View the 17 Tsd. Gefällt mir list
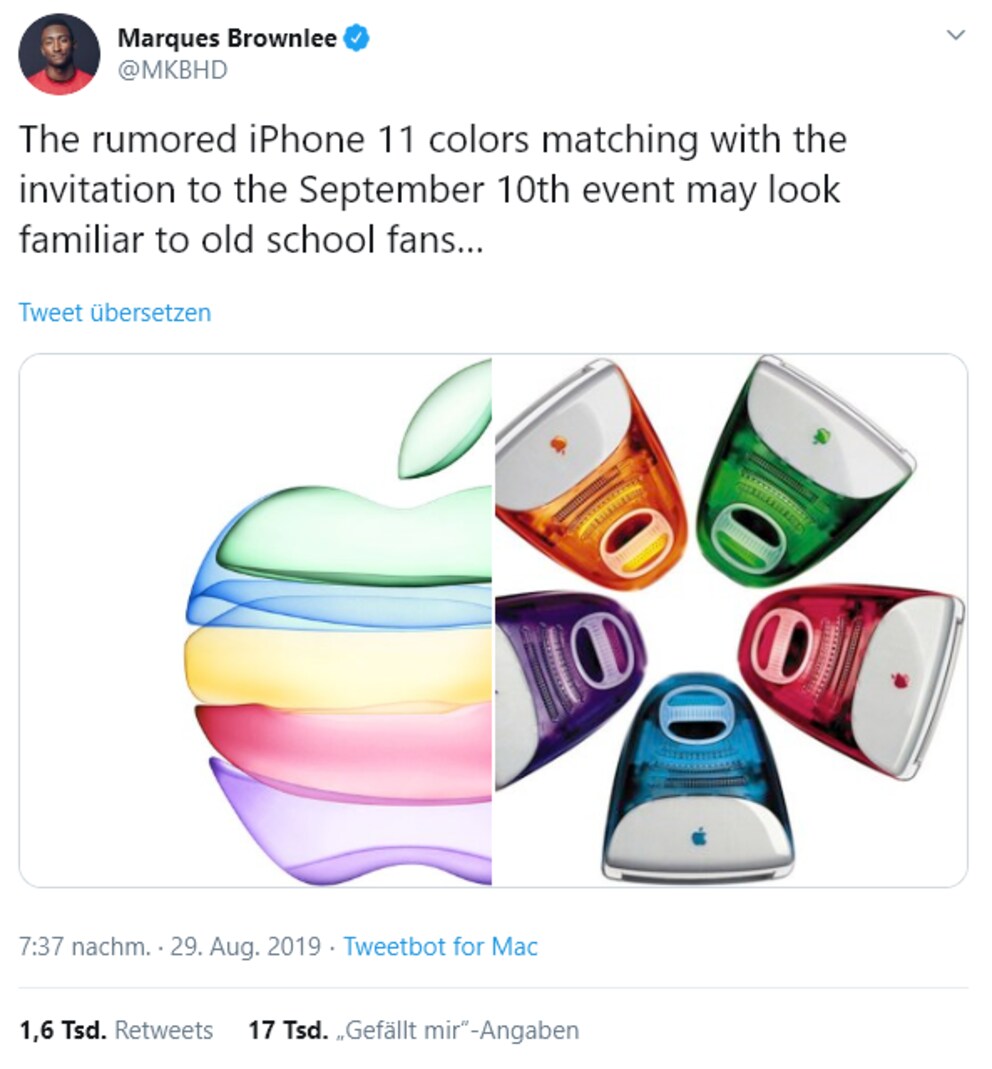Viewport: 992px width, 1069px height. coord(414,1029)
